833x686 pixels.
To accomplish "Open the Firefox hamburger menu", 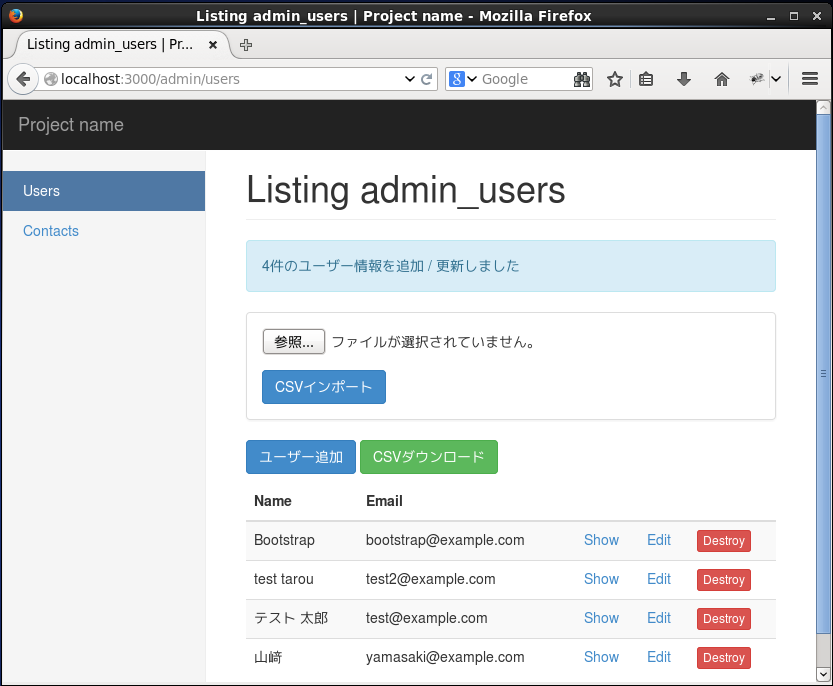I will point(810,79).
